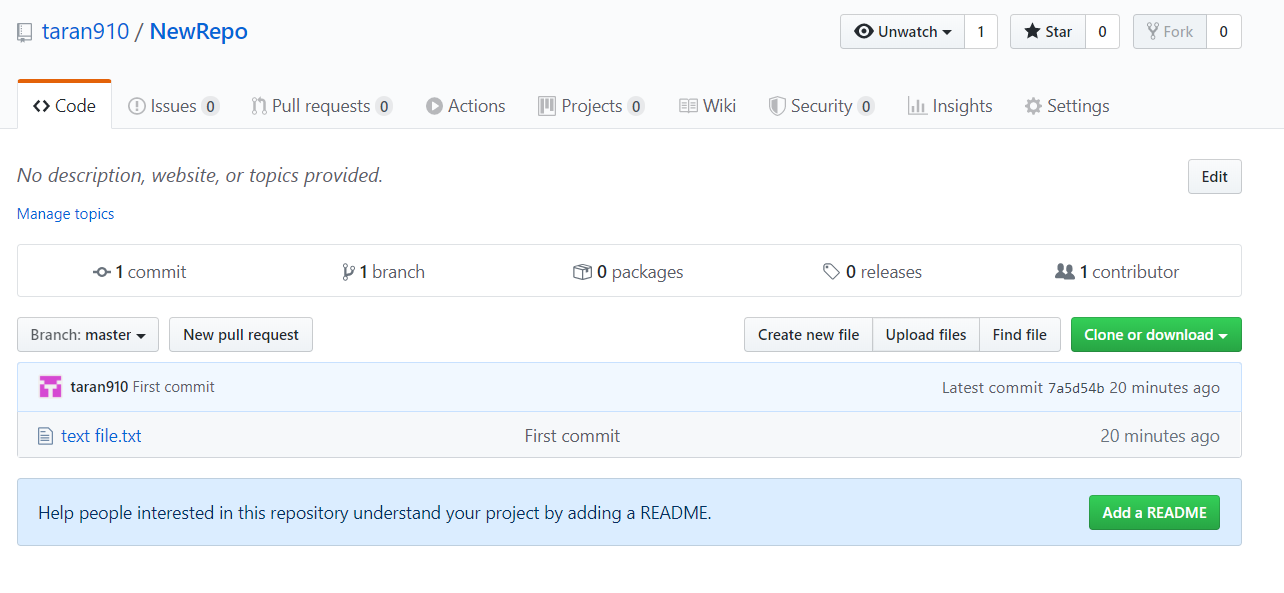Click the branch icon next to 1 branch
Screen dimensions: 1284x593
[x=348, y=272]
